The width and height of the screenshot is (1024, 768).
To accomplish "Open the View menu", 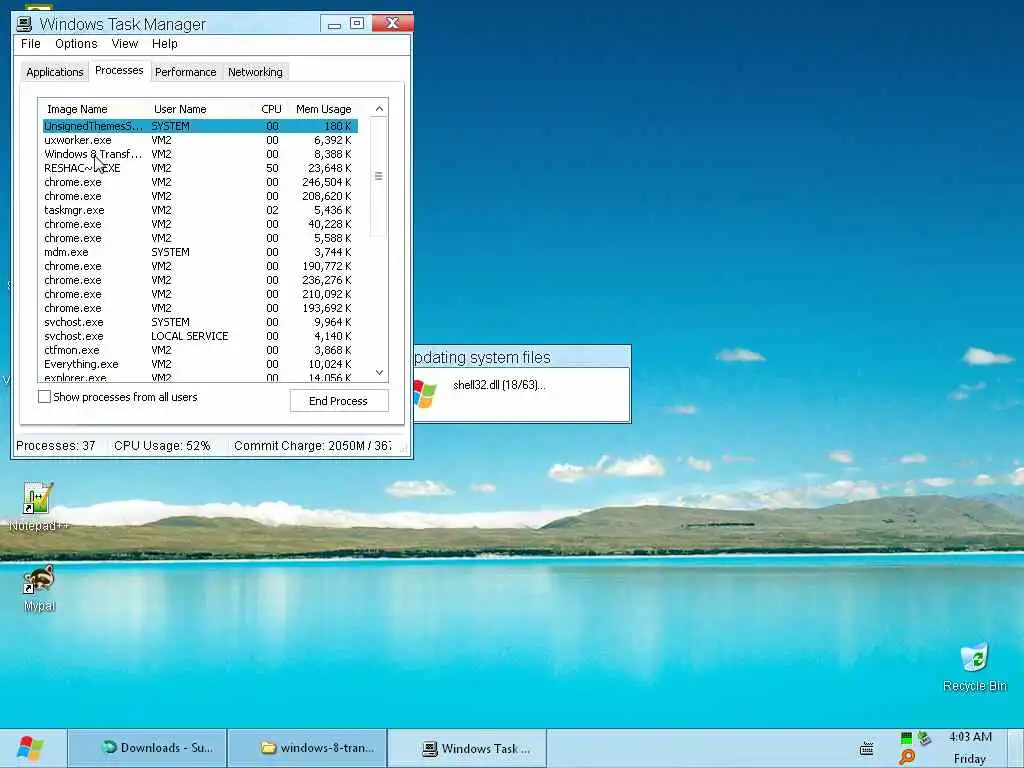I will tap(124, 44).
